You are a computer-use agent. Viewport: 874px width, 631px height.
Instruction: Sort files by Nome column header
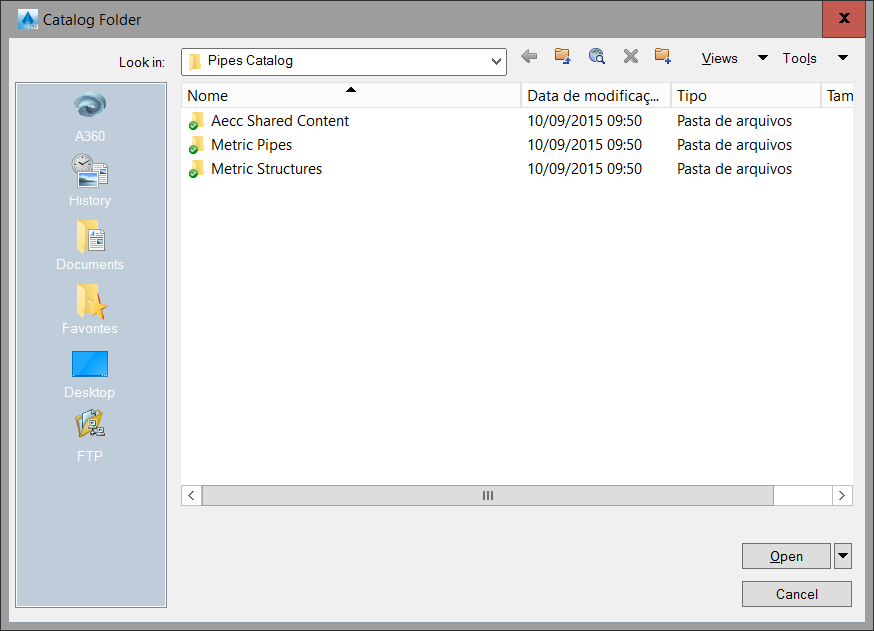click(x=351, y=96)
